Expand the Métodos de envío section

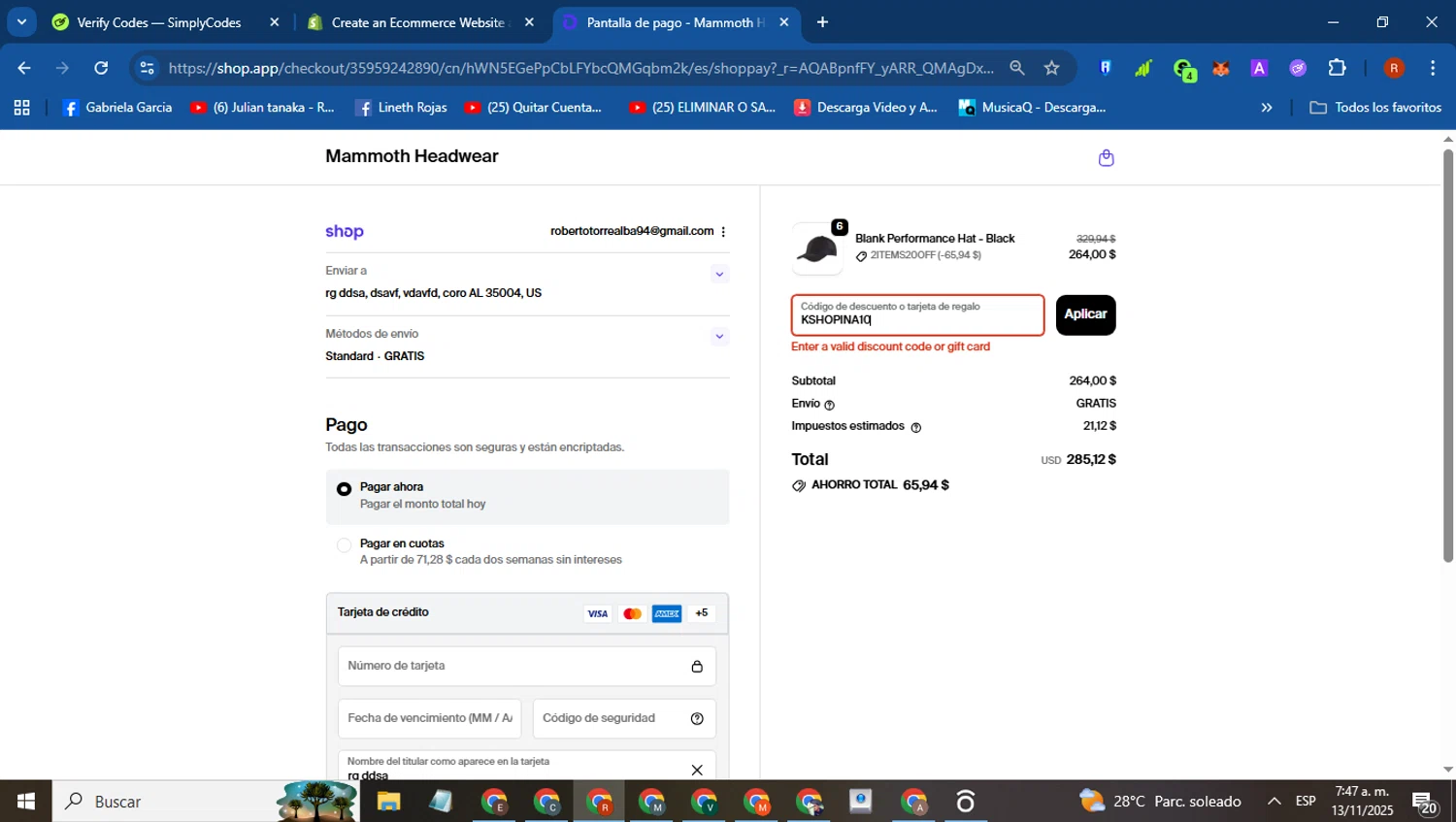coord(719,337)
